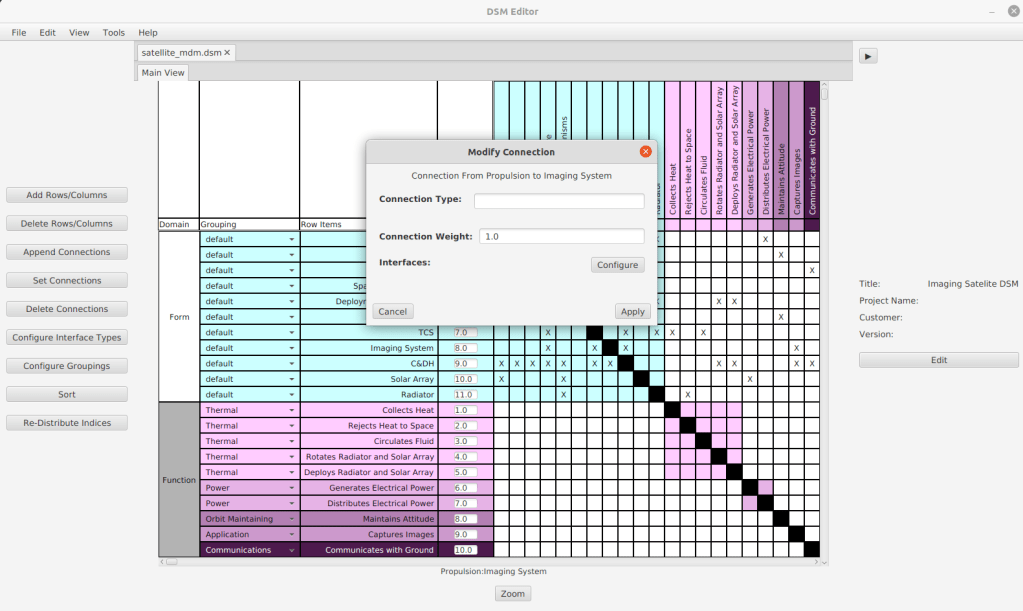Open Communications grouping dropdown
This screenshot has height=611, width=1023.
(x=249, y=550)
